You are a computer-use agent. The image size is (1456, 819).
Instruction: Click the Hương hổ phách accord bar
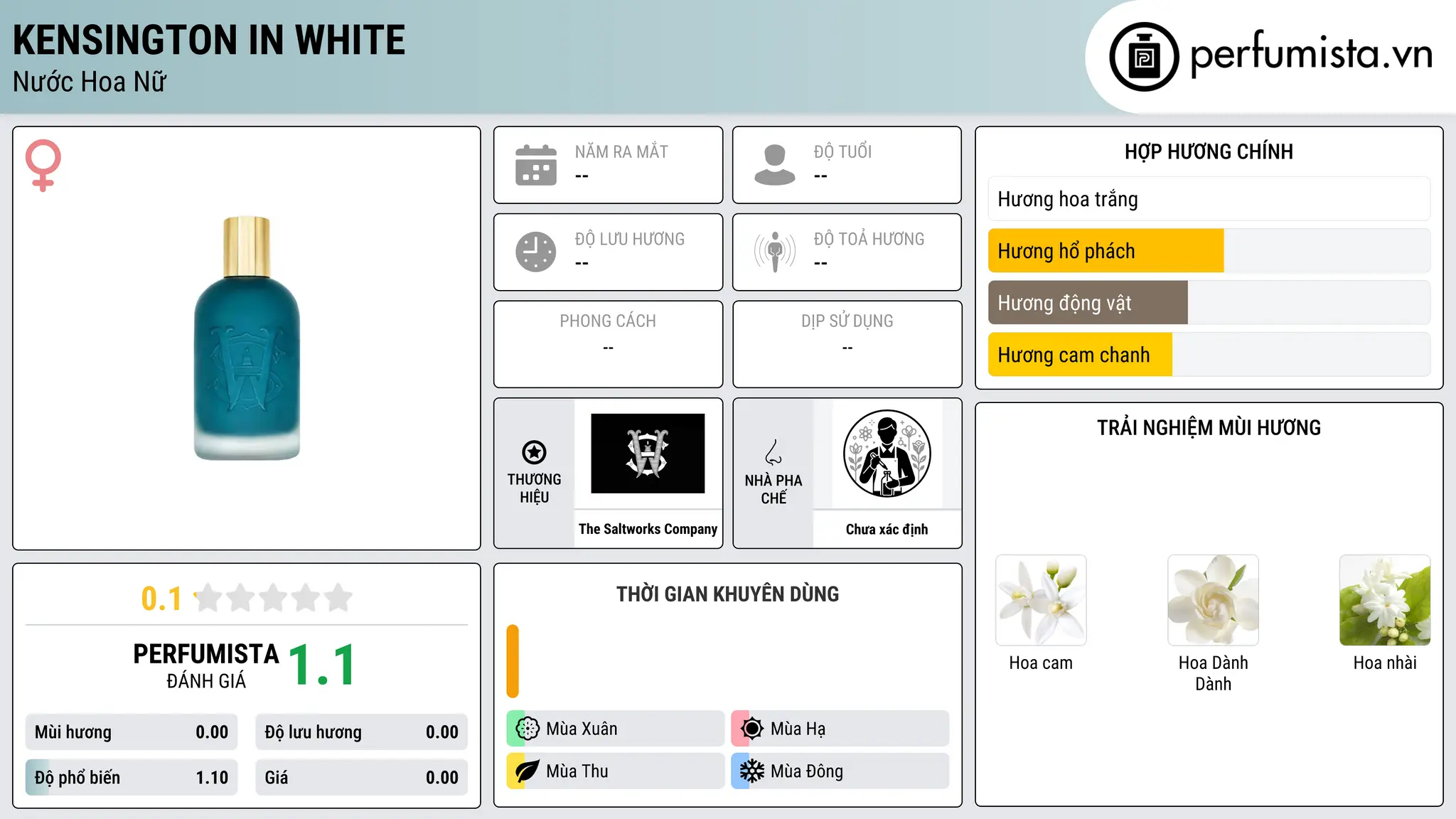click(x=1209, y=251)
